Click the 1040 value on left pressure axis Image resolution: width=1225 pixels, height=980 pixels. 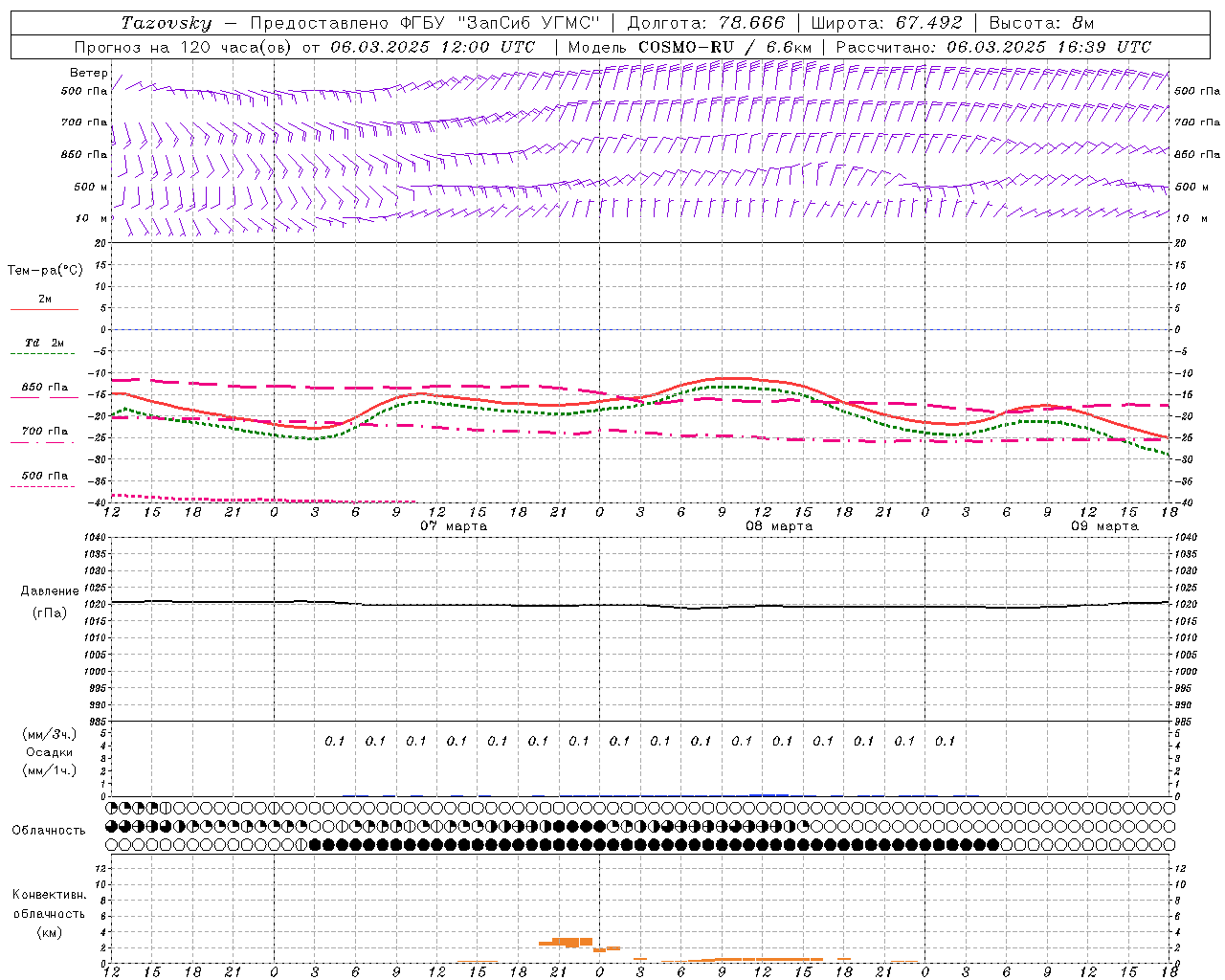click(x=96, y=537)
